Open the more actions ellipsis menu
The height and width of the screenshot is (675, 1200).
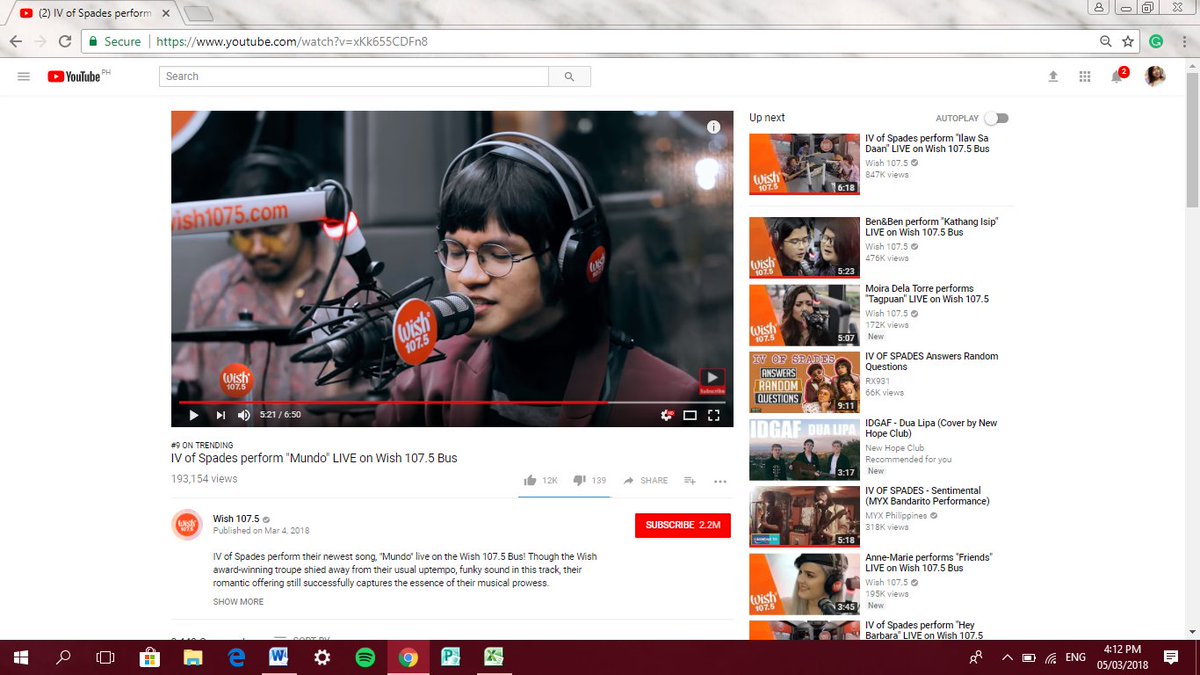[x=720, y=481]
